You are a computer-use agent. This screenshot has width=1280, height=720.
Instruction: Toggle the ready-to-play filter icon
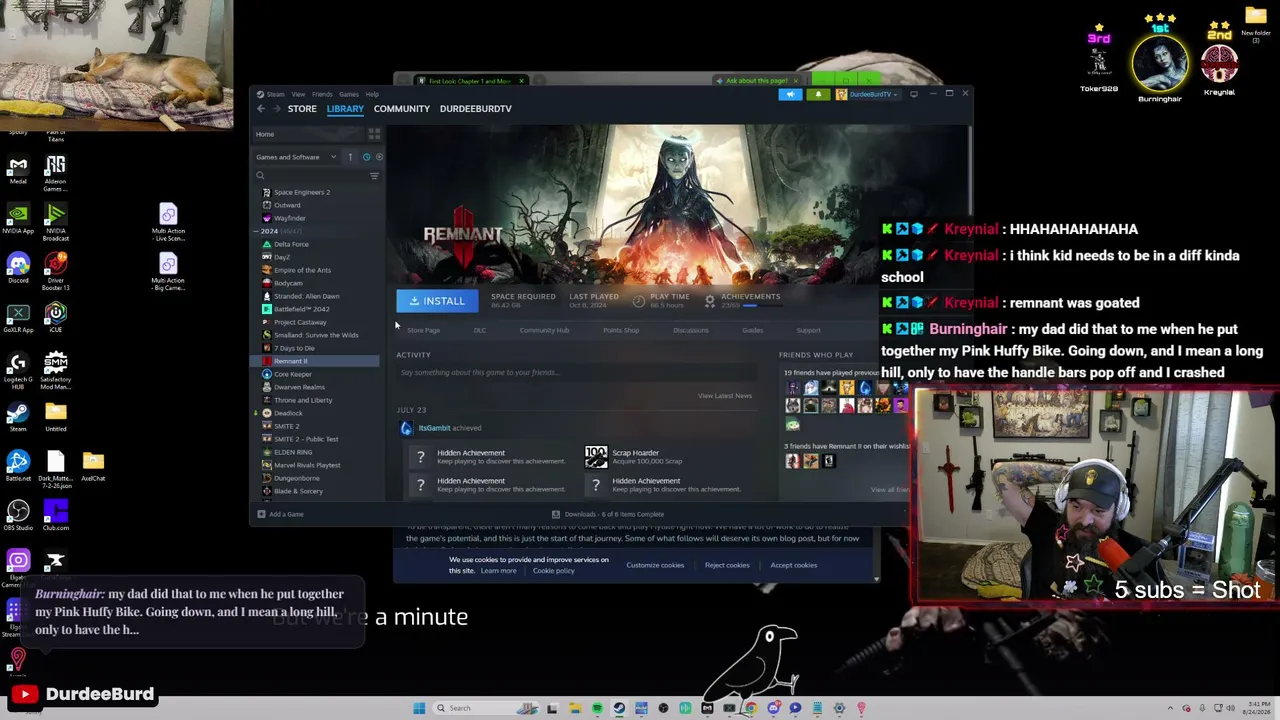click(x=379, y=157)
